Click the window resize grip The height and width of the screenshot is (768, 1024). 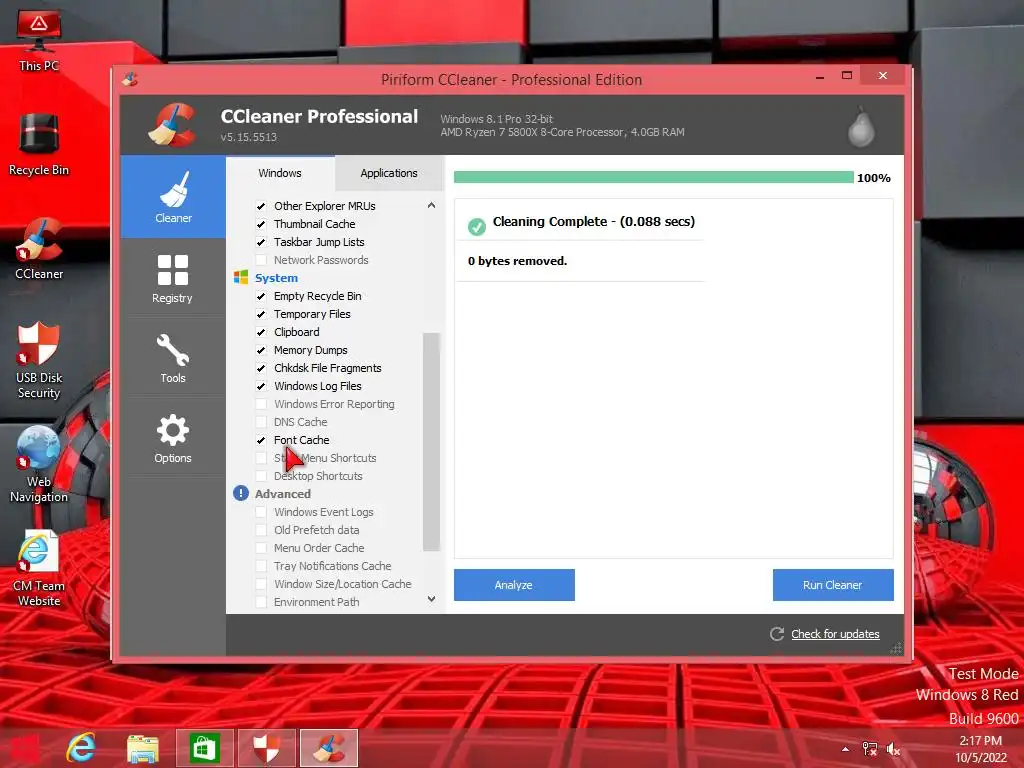(x=896, y=648)
